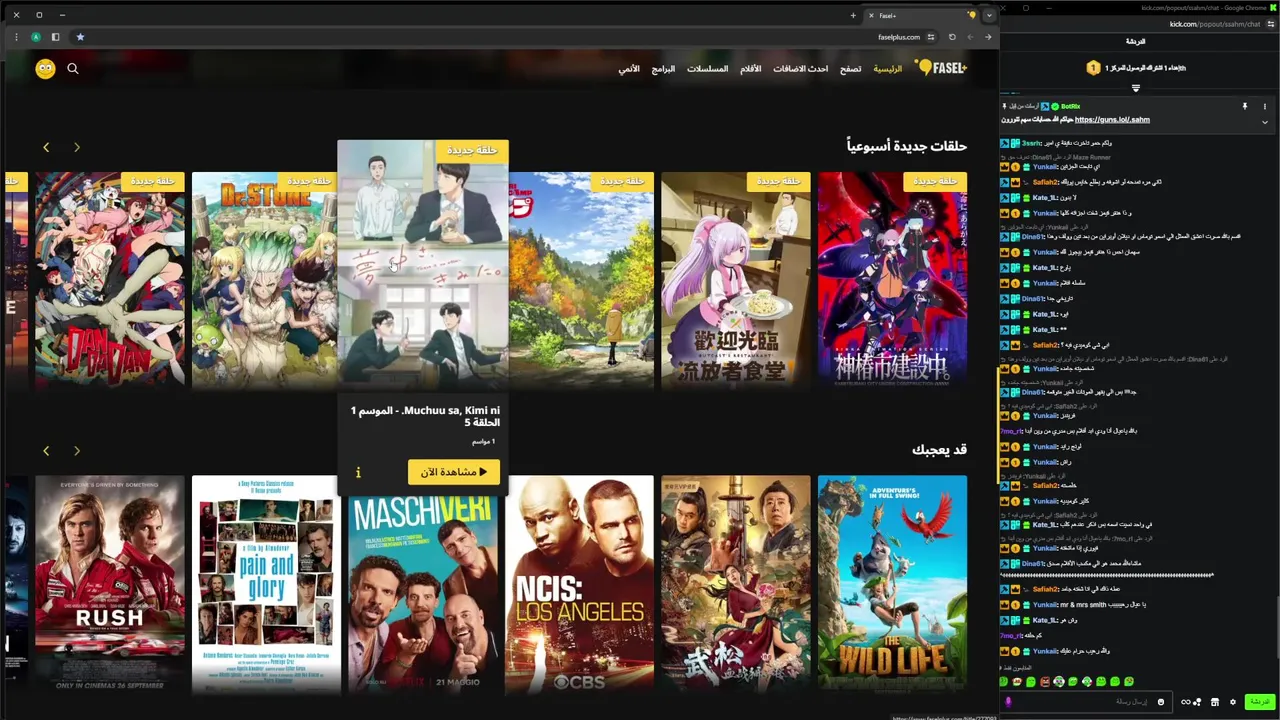
Task: Click the purple microphone icon in chat input
Action: tap(1009, 702)
